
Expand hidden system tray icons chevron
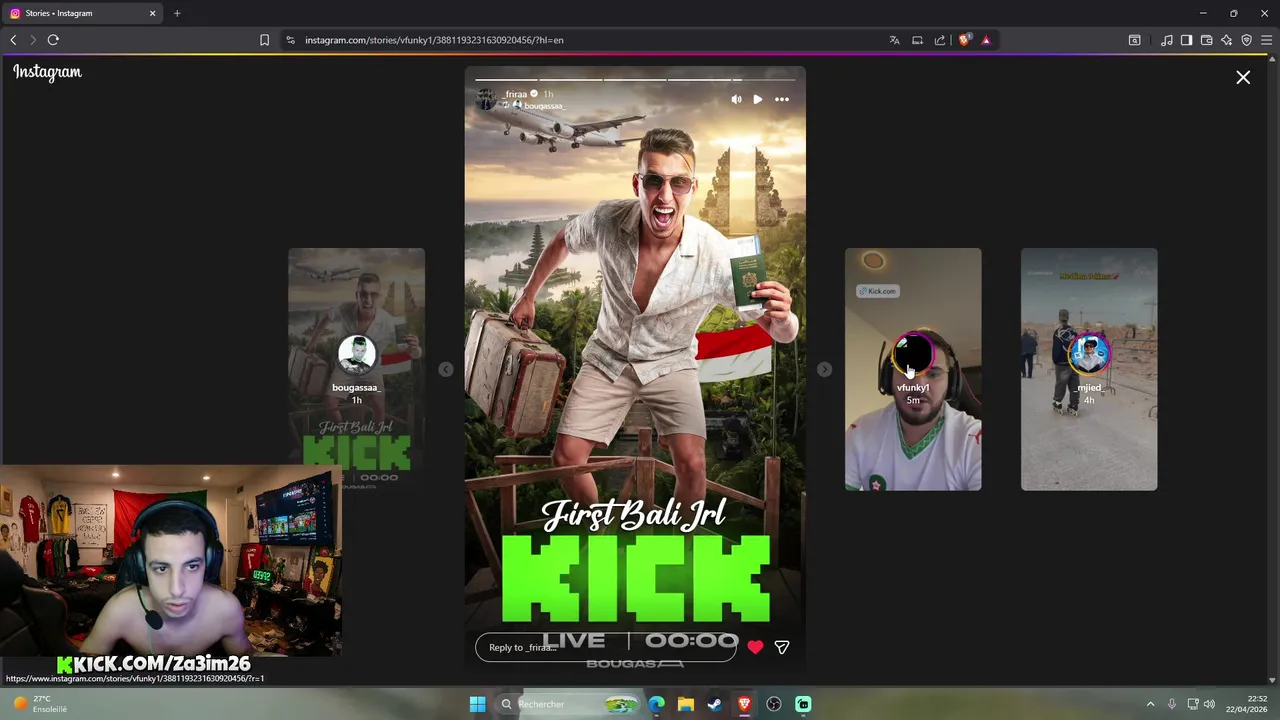point(1150,704)
